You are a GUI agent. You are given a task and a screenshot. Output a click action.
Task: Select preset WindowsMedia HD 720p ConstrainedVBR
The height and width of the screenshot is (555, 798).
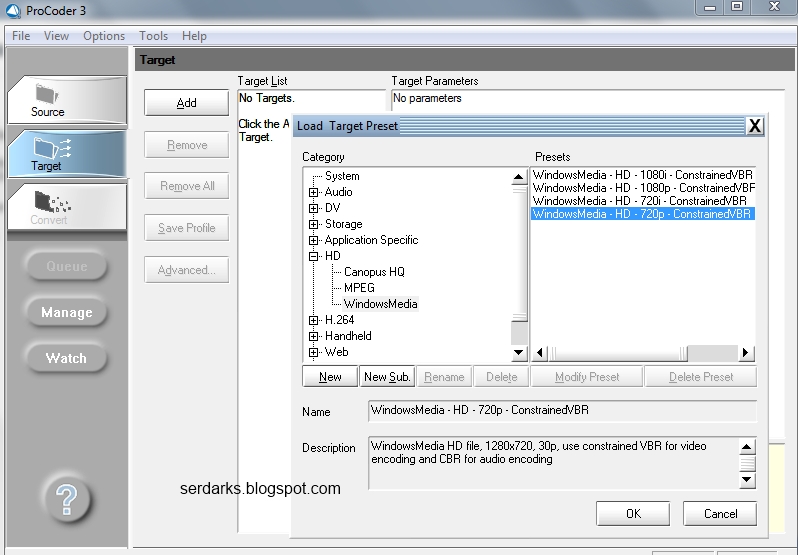point(642,214)
